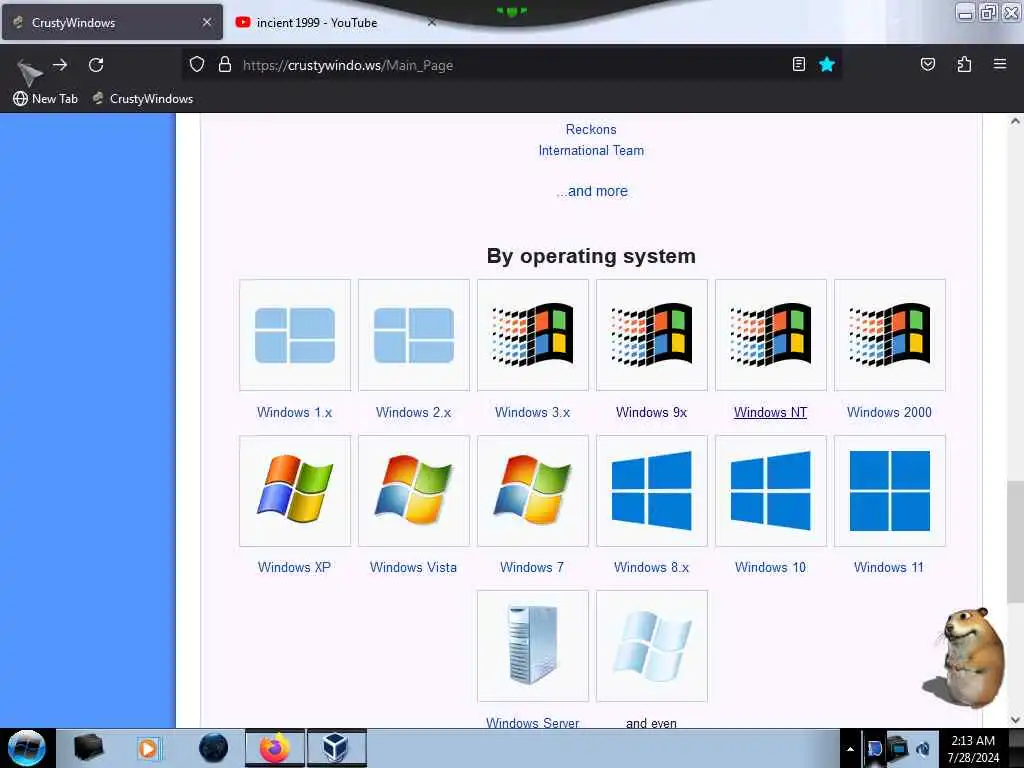Click the Windows 11 logo image

[x=889, y=490]
